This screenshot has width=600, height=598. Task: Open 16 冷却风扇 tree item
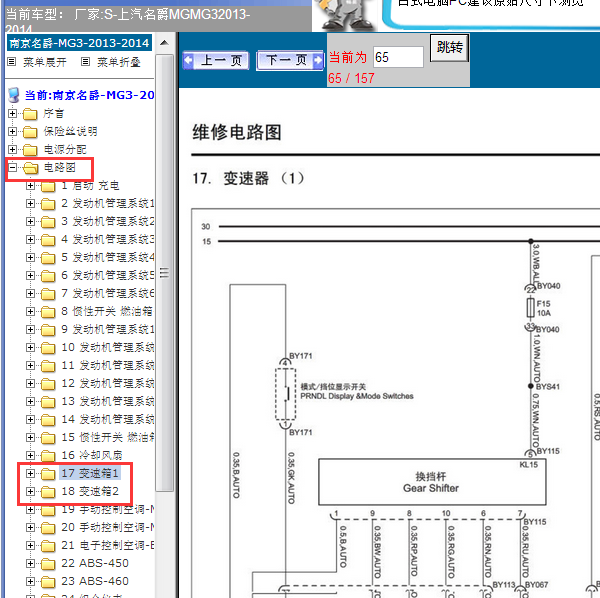pos(92,455)
